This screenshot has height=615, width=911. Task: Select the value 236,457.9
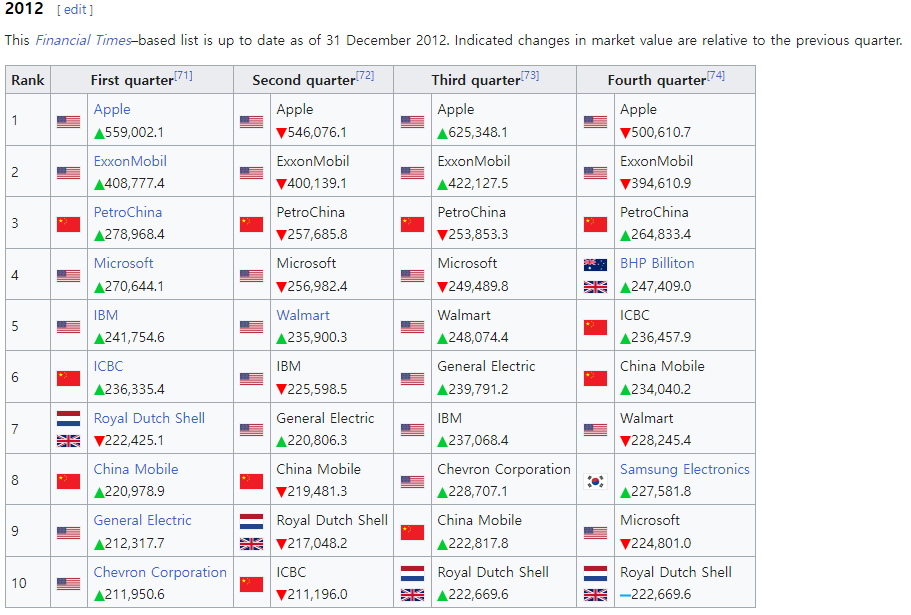pos(661,337)
